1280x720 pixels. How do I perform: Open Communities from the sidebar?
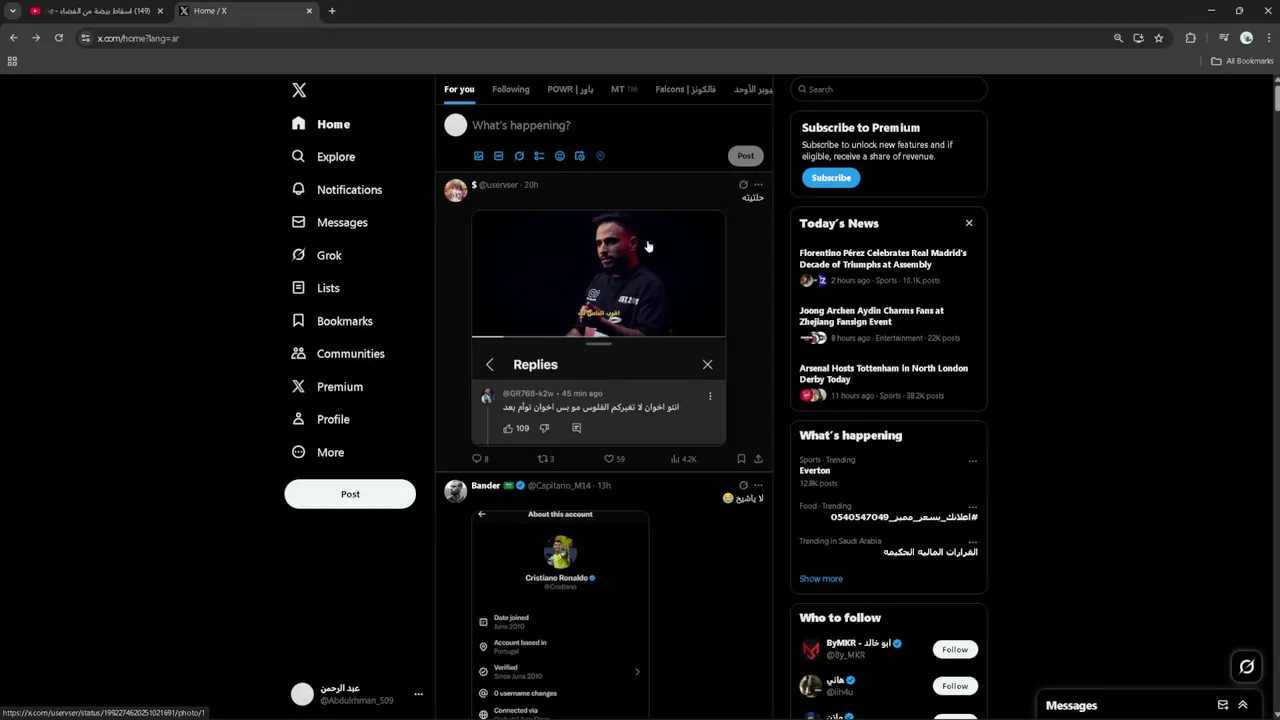[x=338, y=354]
